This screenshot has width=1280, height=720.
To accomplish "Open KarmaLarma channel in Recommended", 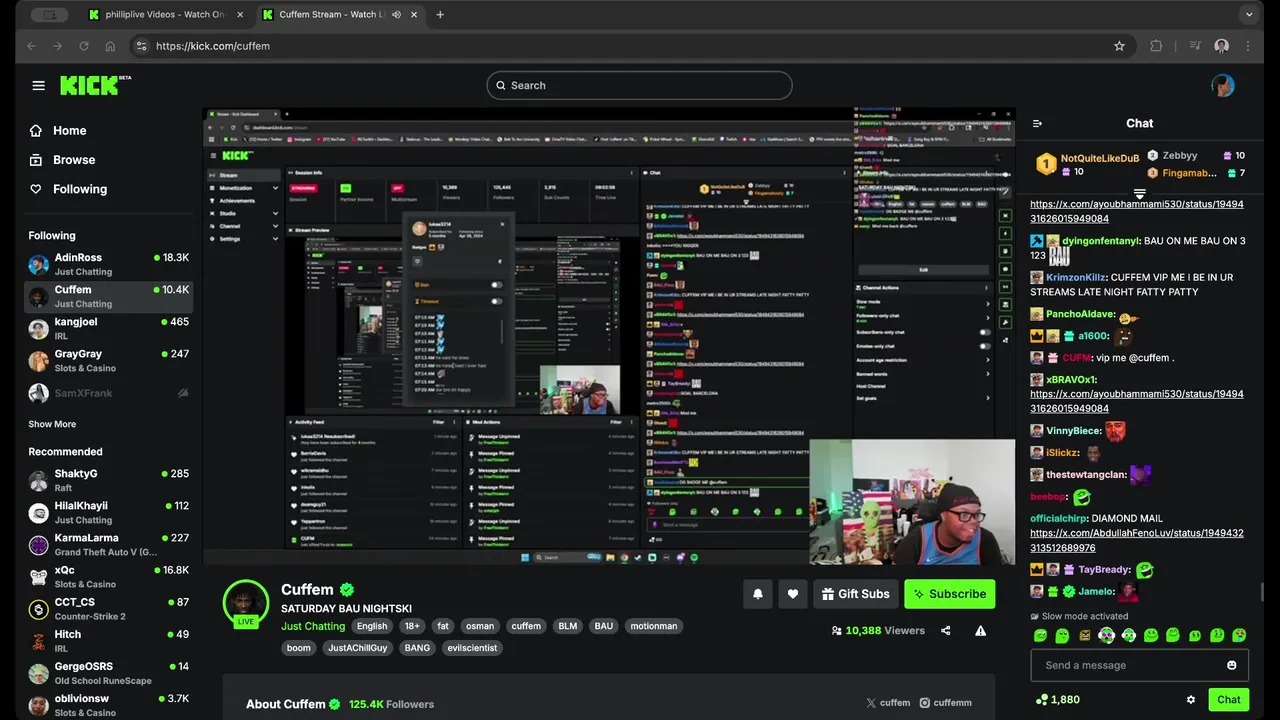I will tap(108, 545).
